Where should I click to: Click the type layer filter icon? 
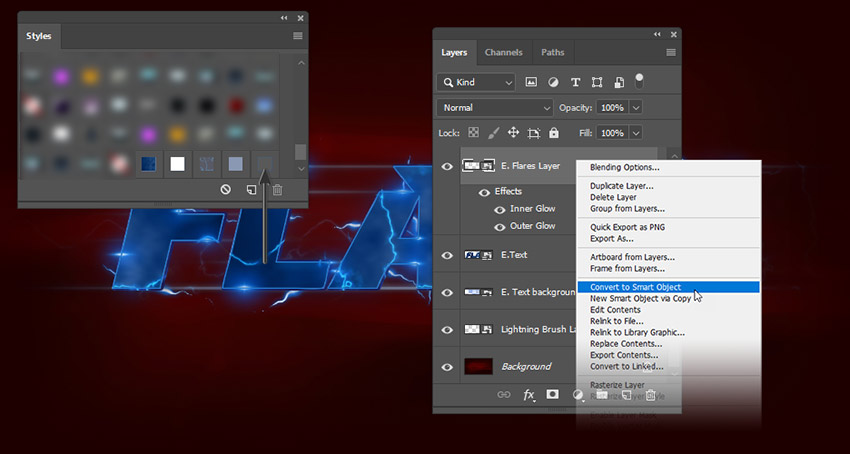pyautogui.click(x=575, y=82)
